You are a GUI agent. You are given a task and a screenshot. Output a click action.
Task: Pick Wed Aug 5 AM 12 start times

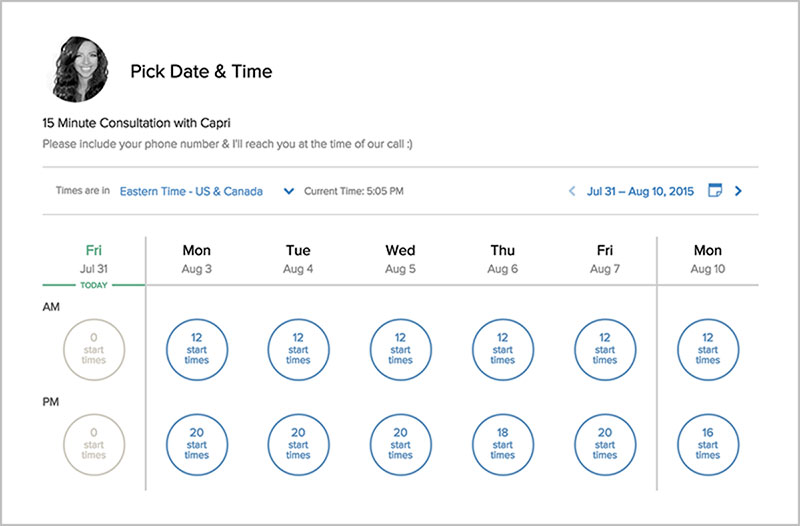[x=401, y=349]
